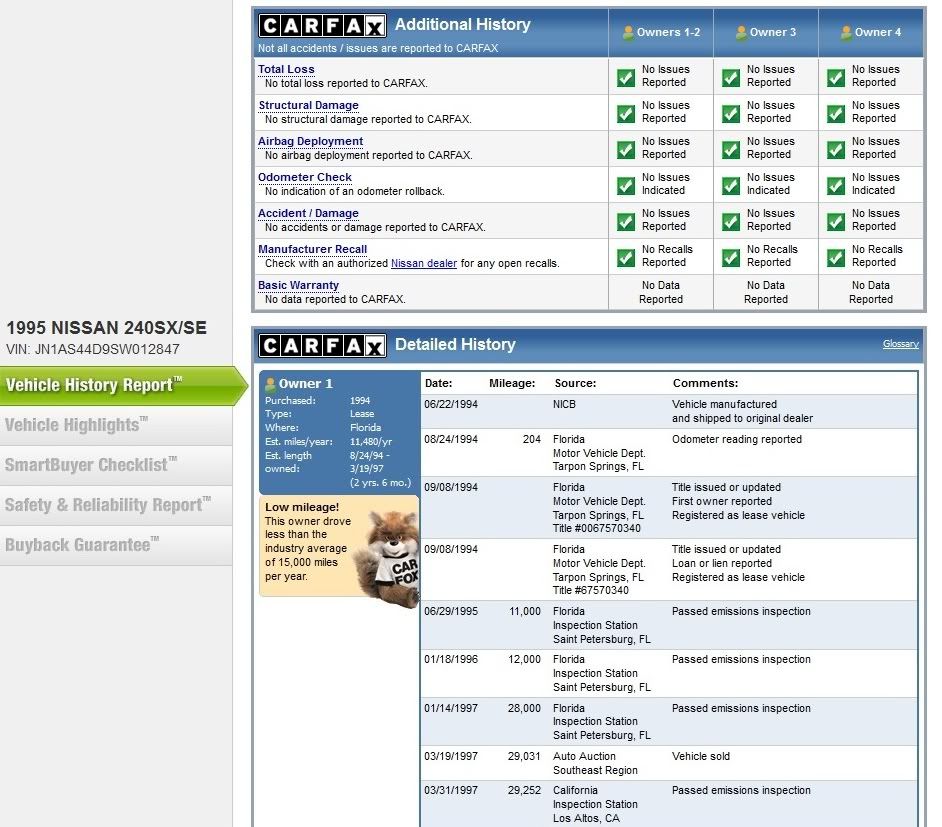Click Structural Damage green check for Owner 3
Viewport: 942px width, 827px height.
[x=731, y=114]
